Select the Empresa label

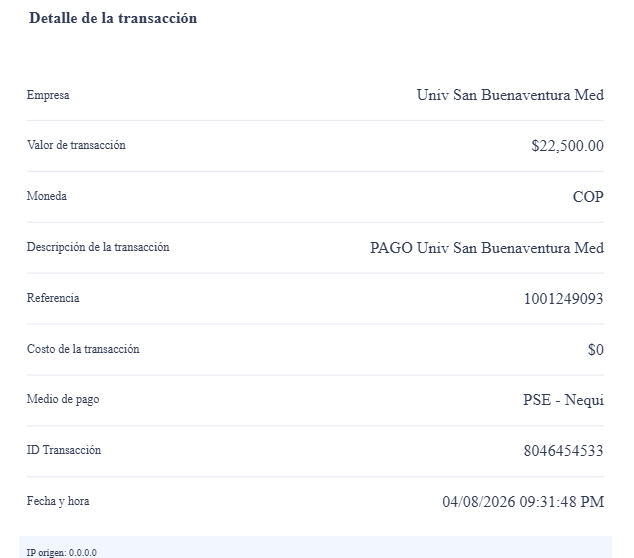pos(48,95)
